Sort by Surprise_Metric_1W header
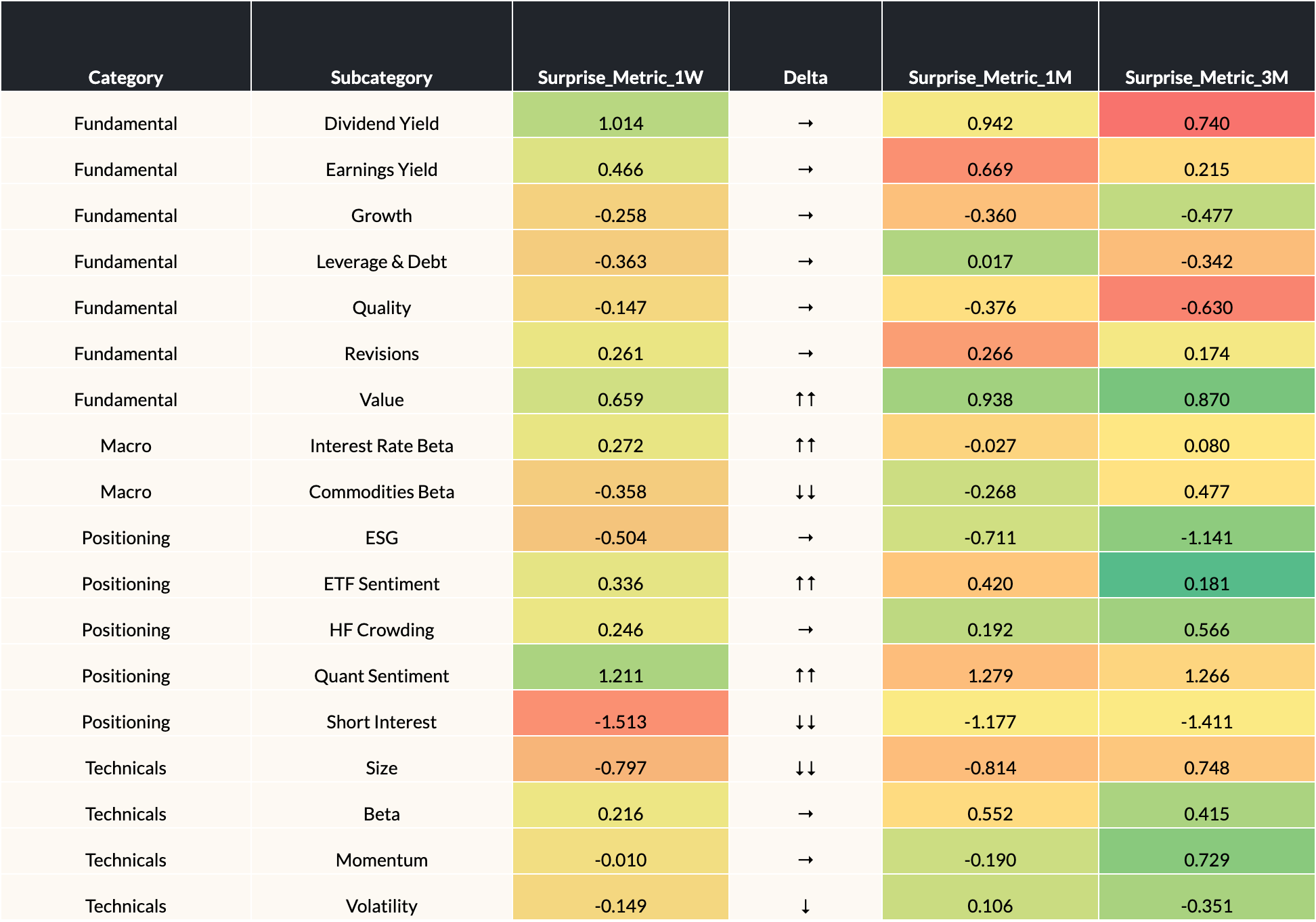The height and width of the screenshot is (922, 1316). click(x=620, y=77)
